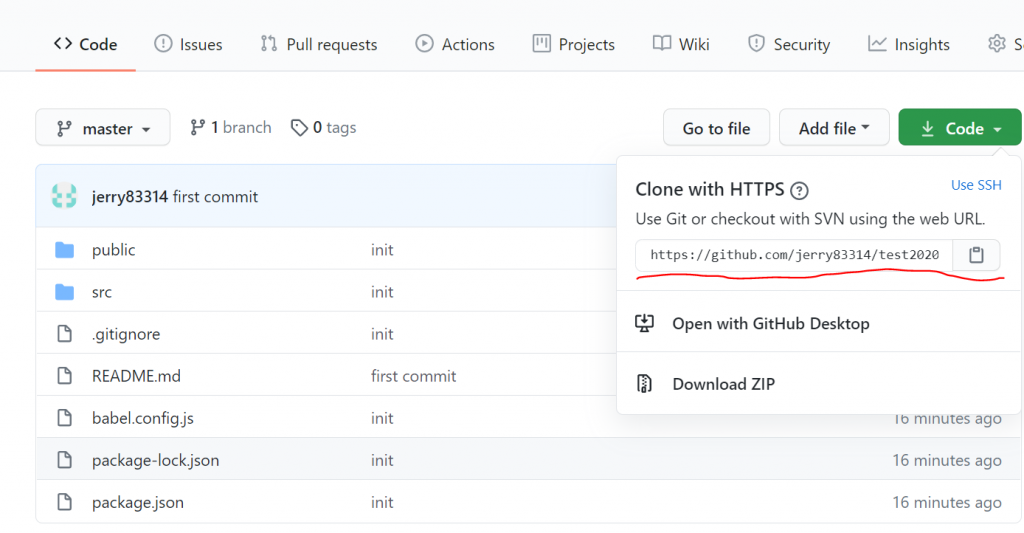Open the Pull requests tab
The image size is (1024, 533).
click(319, 44)
